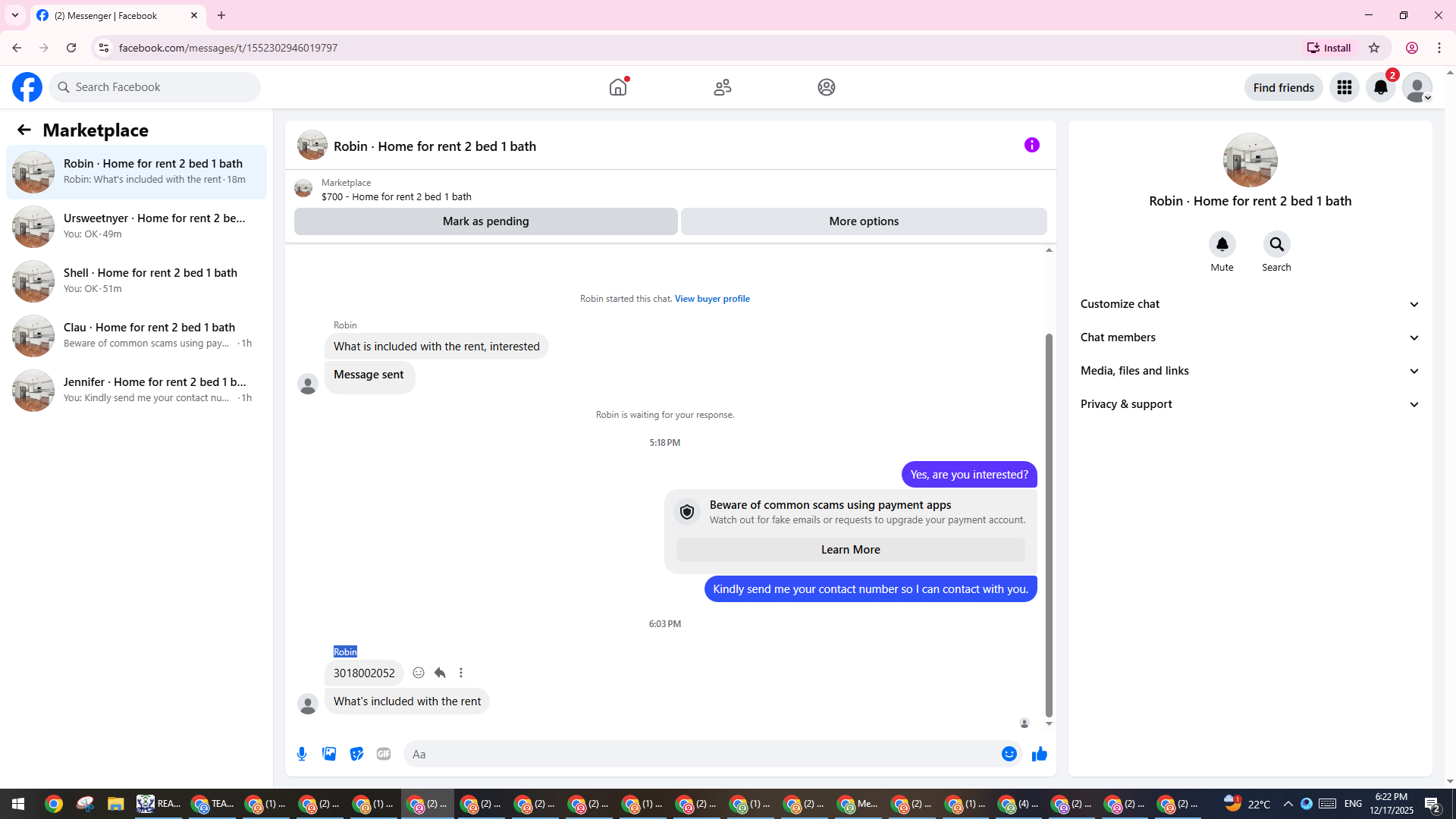Image resolution: width=1456 pixels, height=819 pixels.
Task: Click Mark as pending button
Action: (485, 221)
